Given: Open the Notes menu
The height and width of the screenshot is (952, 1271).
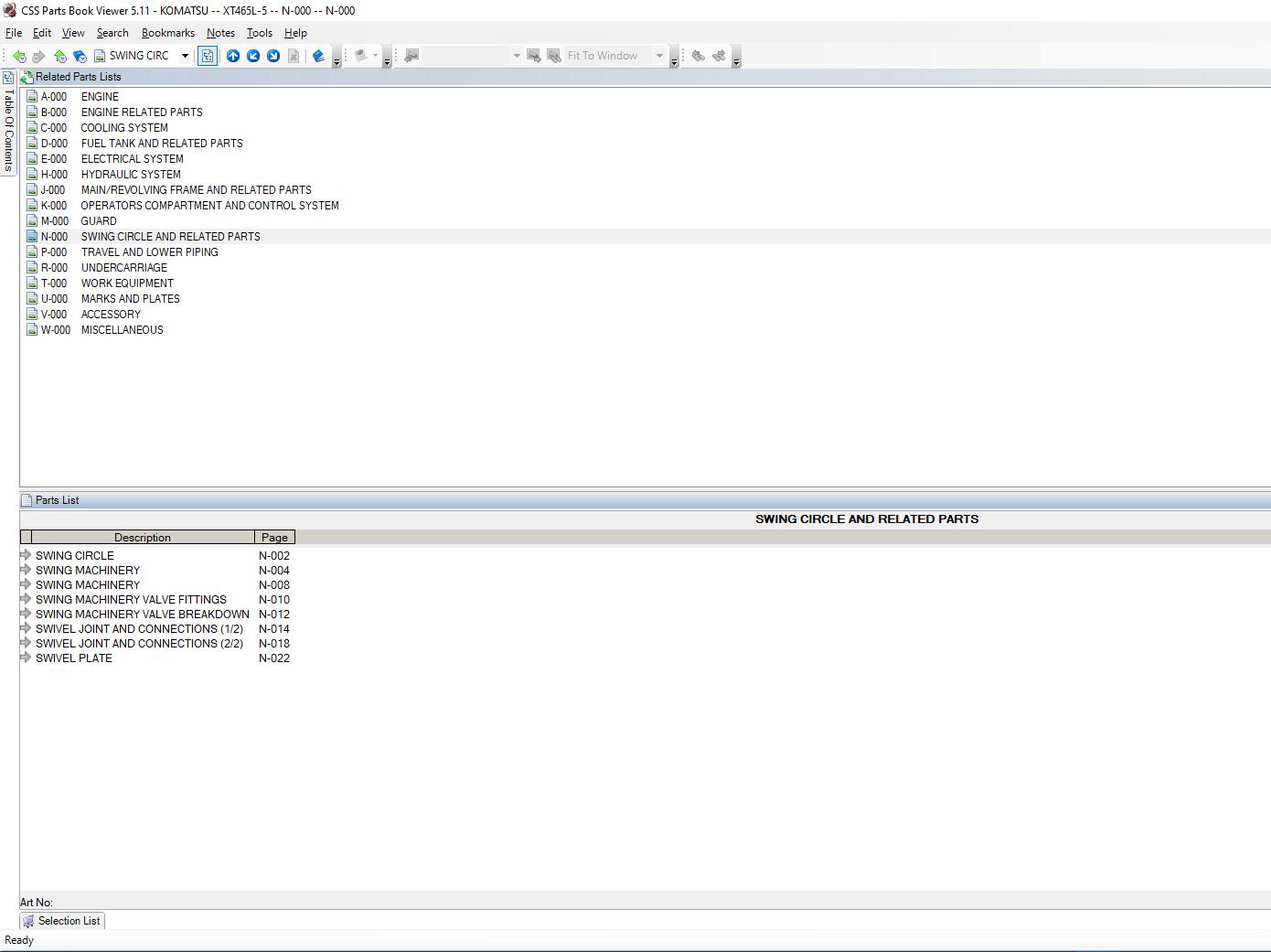Looking at the screenshot, I should point(220,33).
